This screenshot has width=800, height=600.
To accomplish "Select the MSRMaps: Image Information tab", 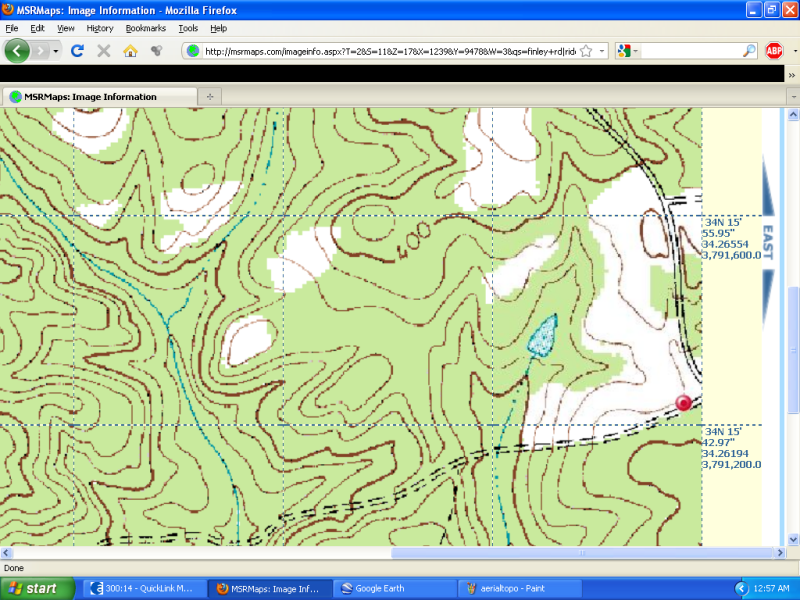I will (98, 97).
